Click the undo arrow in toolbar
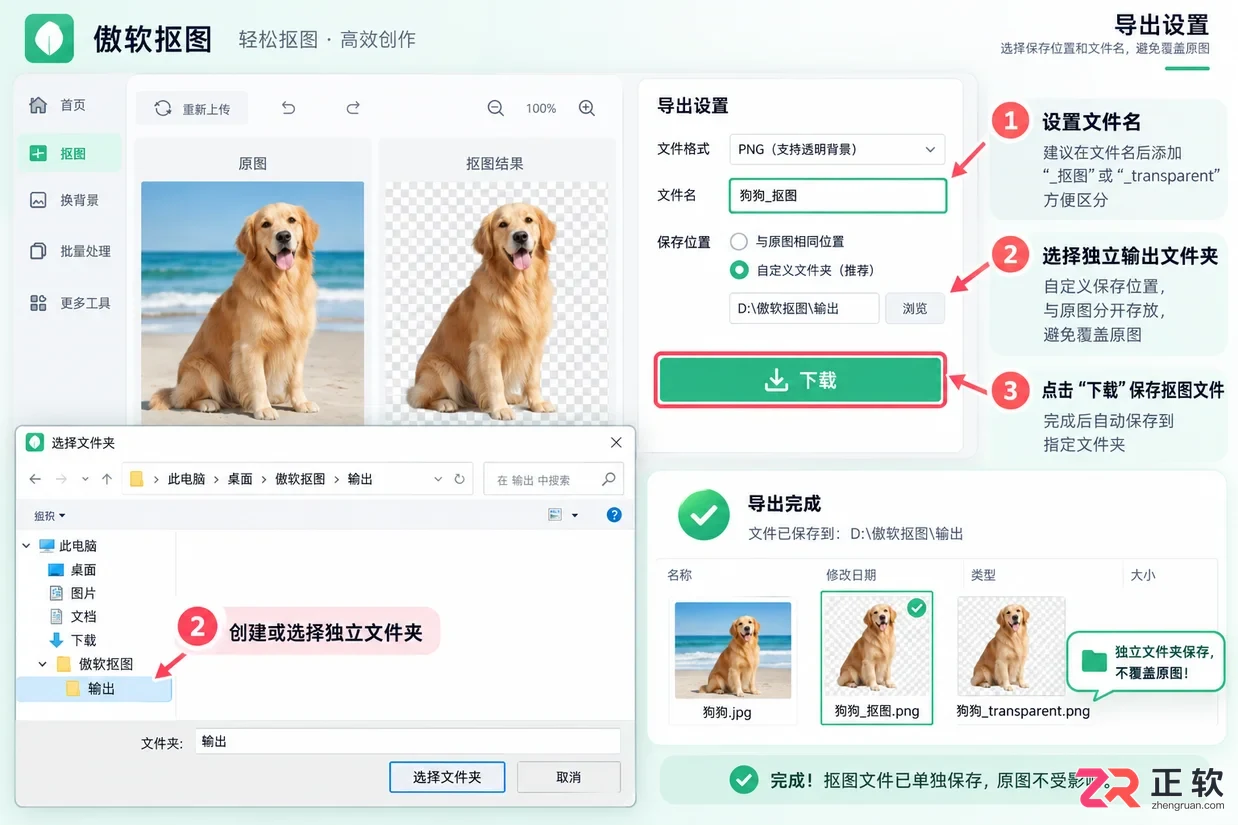The height and width of the screenshot is (825, 1238). (288, 108)
